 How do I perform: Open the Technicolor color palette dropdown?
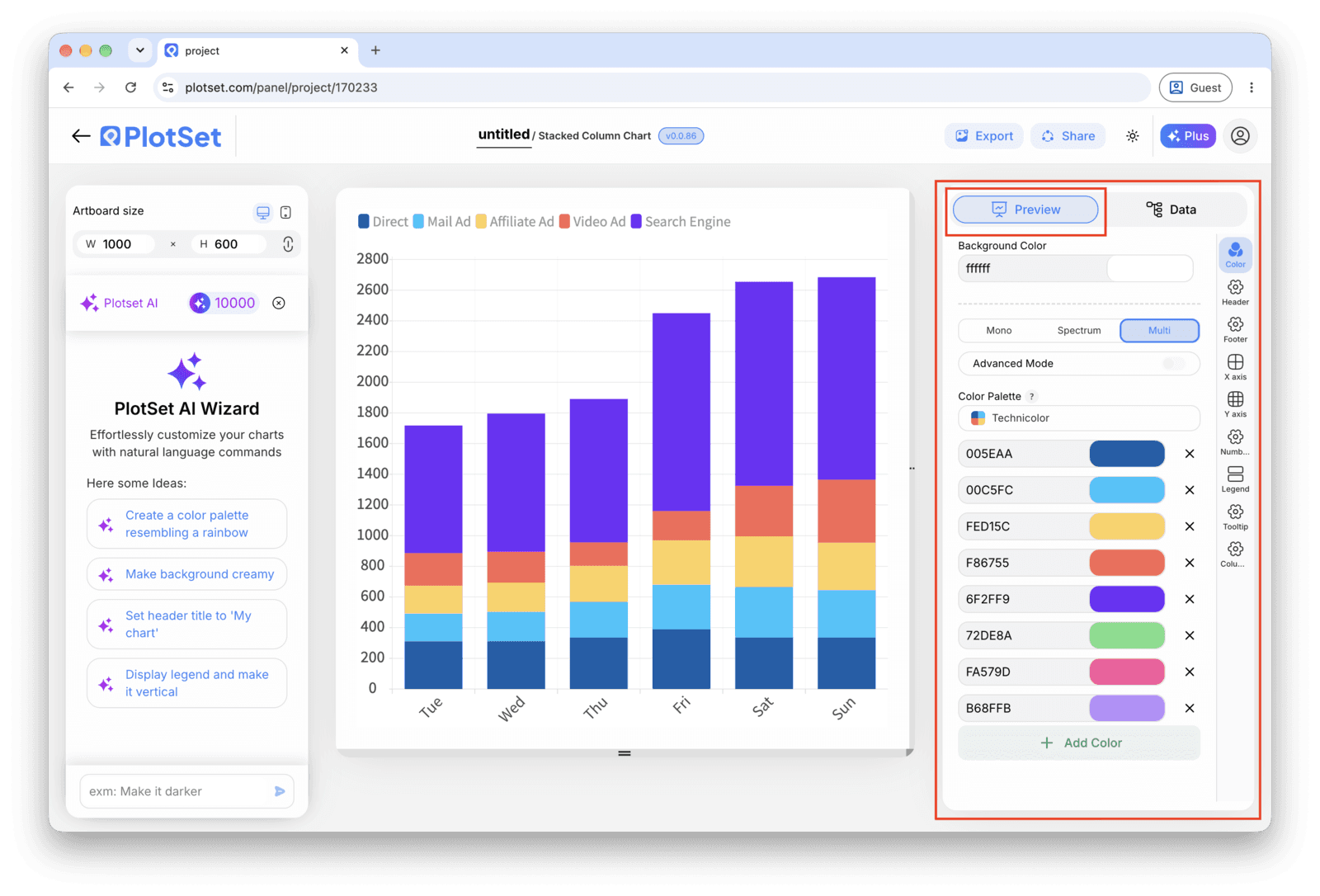pos(1079,418)
